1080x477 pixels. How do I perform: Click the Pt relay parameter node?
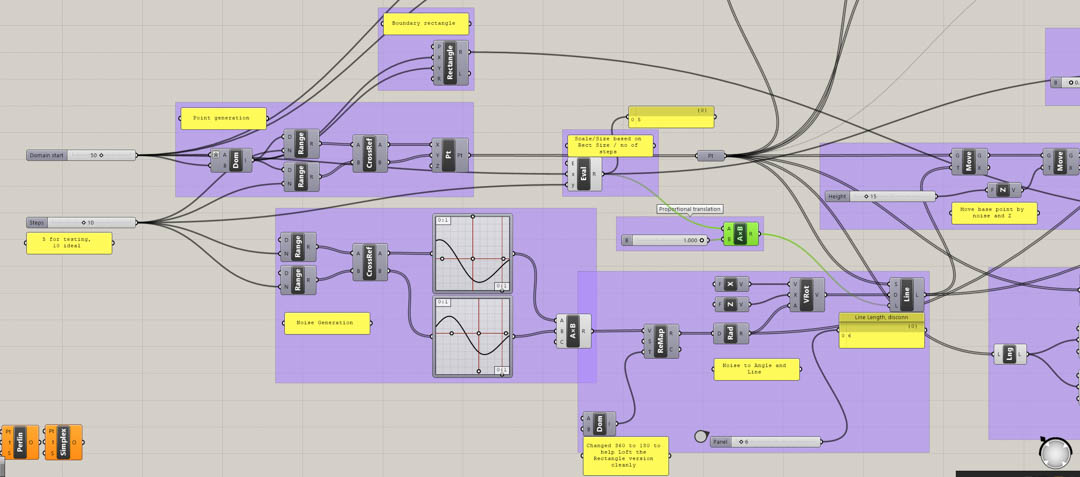coord(710,156)
